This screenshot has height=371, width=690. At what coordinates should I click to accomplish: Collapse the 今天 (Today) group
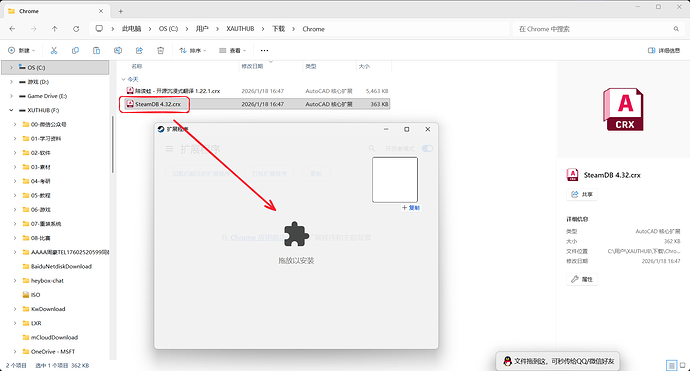click(123, 80)
